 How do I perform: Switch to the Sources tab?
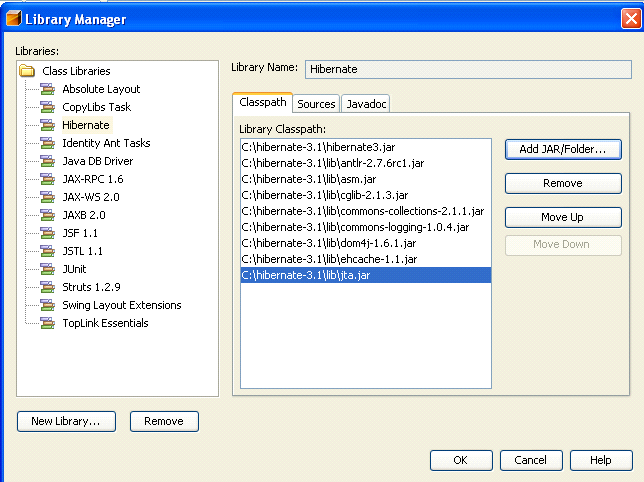point(316,104)
